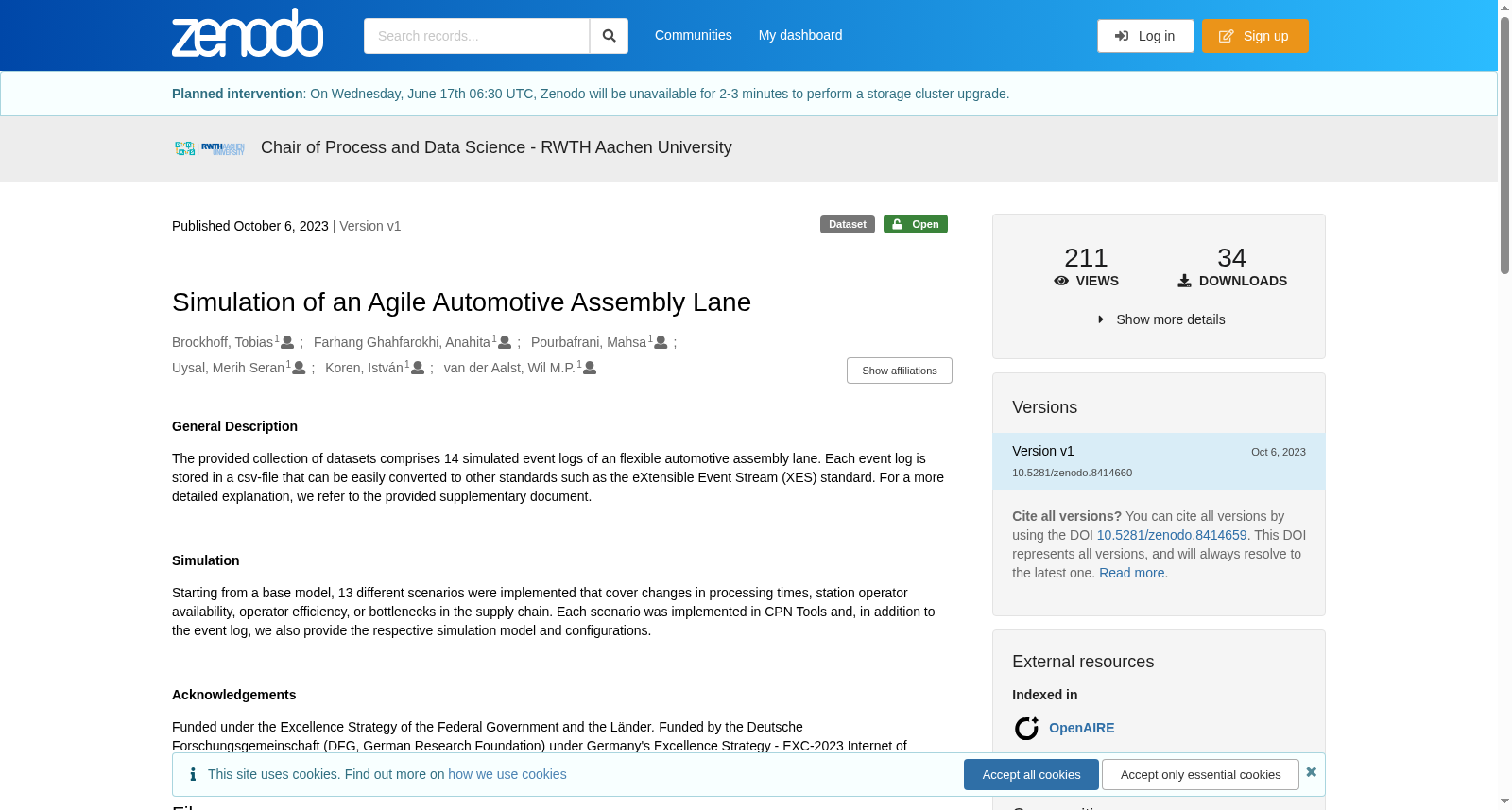Accept all cookies
The height and width of the screenshot is (810, 1512).
point(1031,774)
